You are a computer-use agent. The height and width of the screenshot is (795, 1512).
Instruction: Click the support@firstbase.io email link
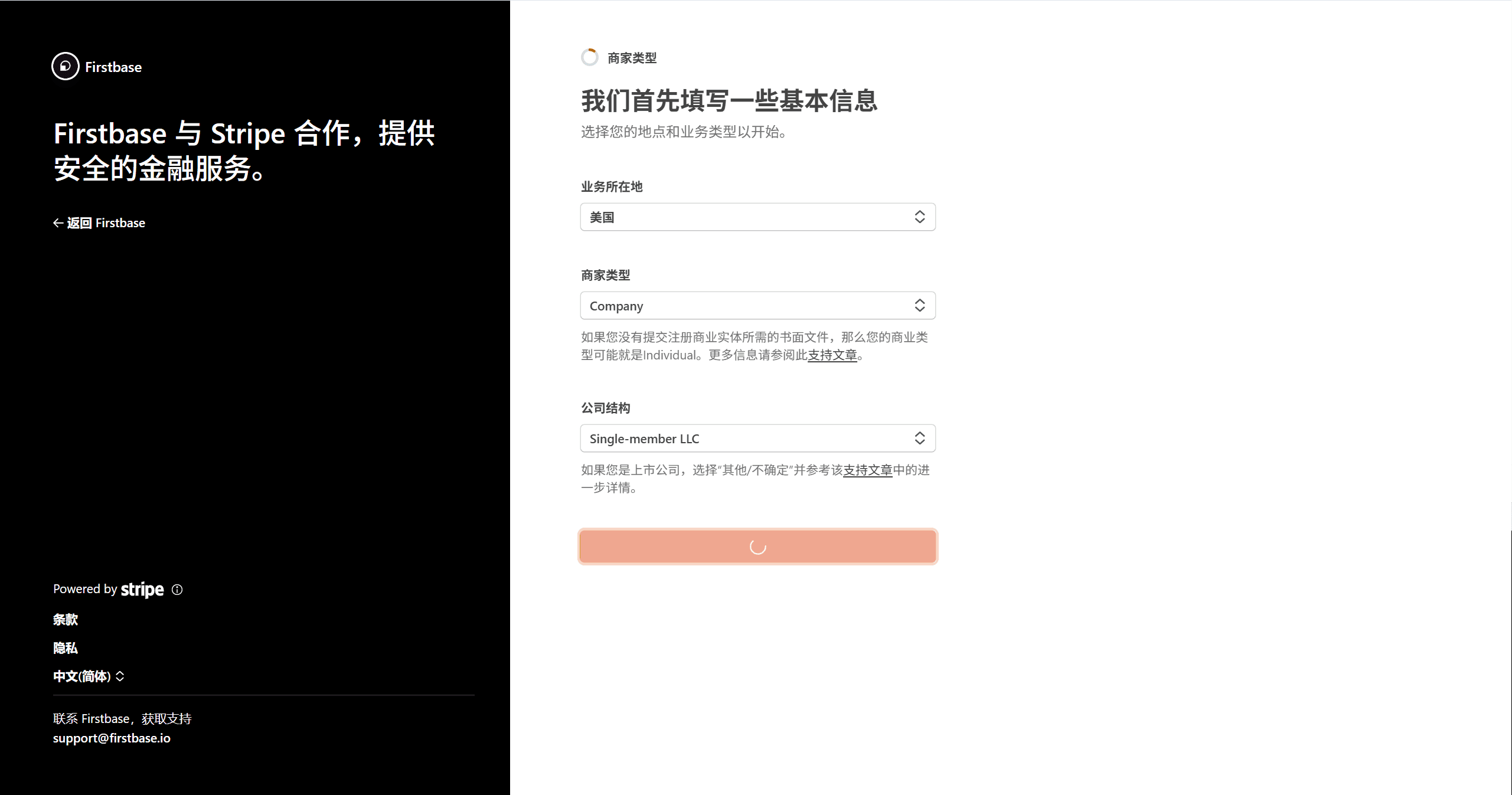coord(112,738)
